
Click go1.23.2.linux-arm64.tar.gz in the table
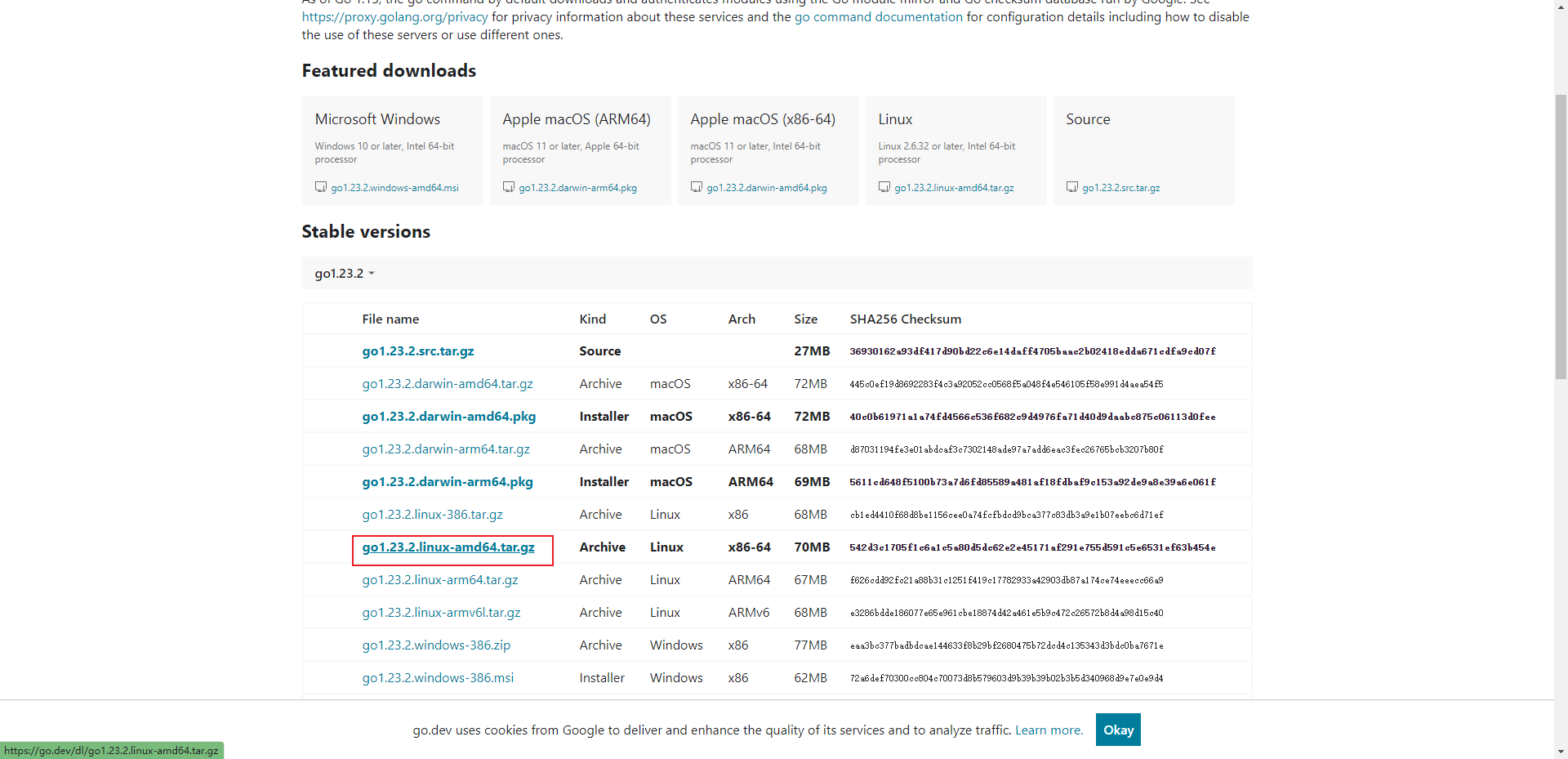coord(440,580)
